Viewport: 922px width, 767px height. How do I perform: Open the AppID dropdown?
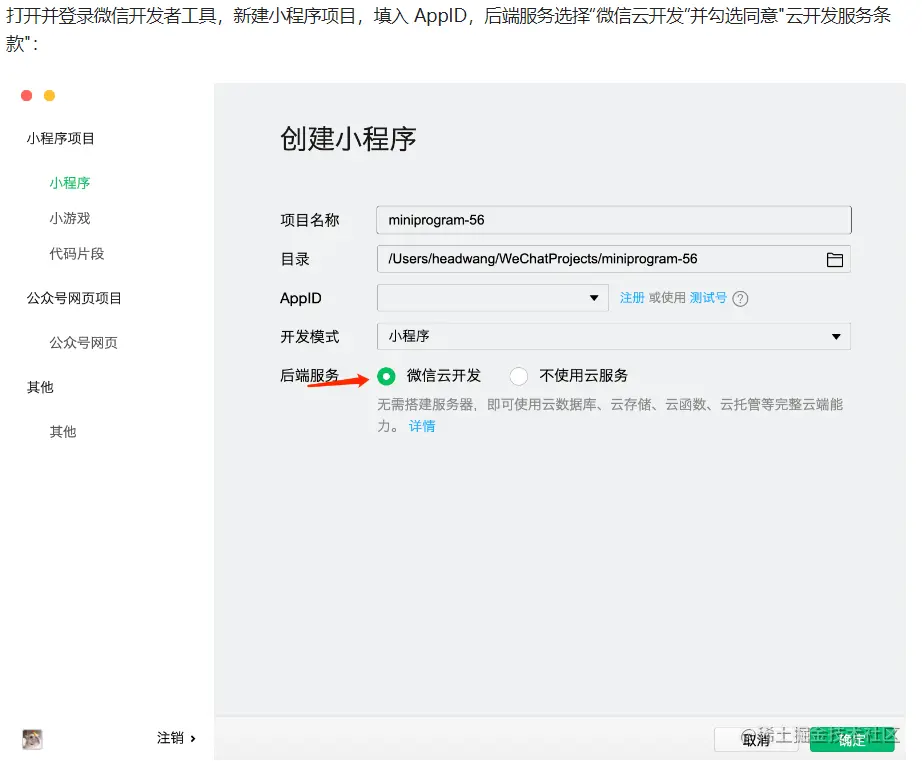[x=492, y=298]
